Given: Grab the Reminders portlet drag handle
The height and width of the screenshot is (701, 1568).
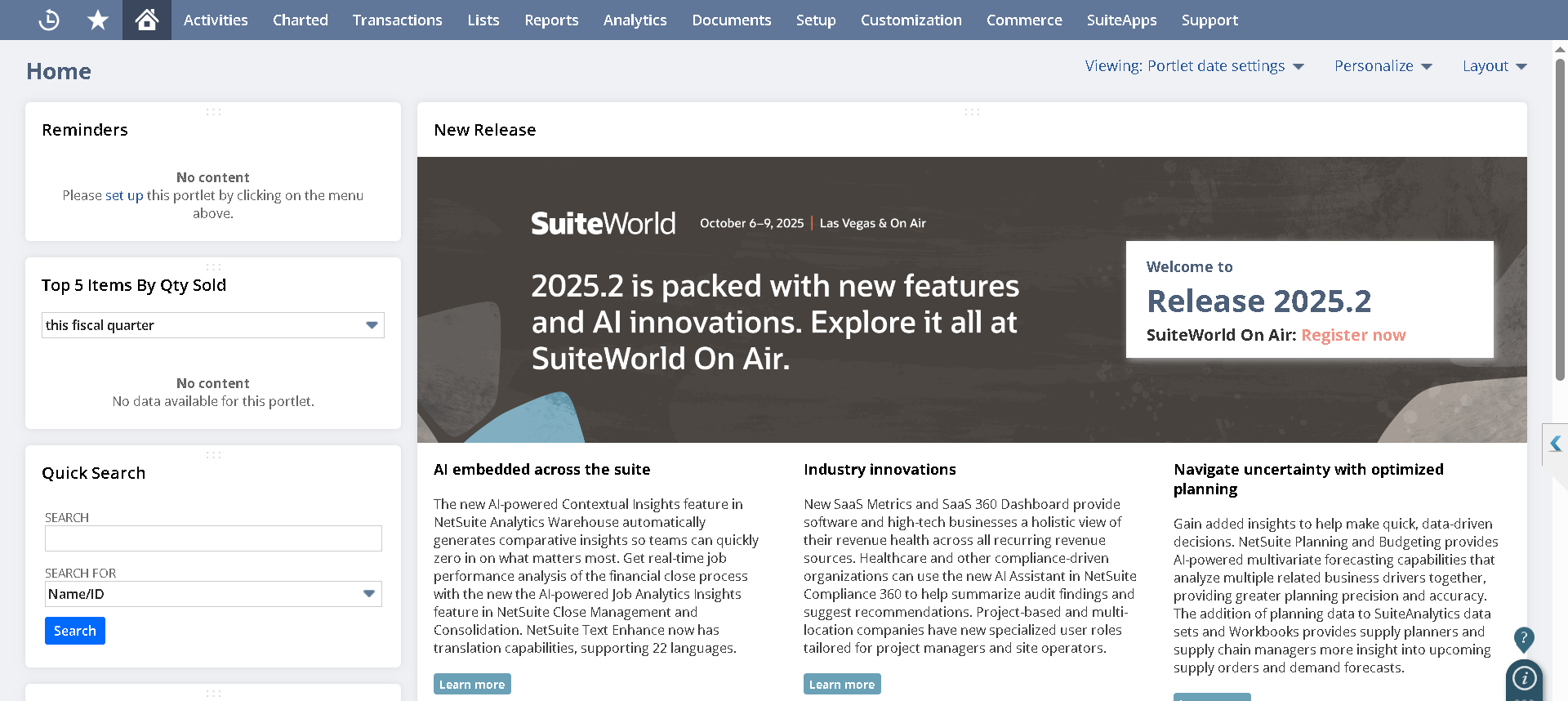Looking at the screenshot, I should coord(213,112).
